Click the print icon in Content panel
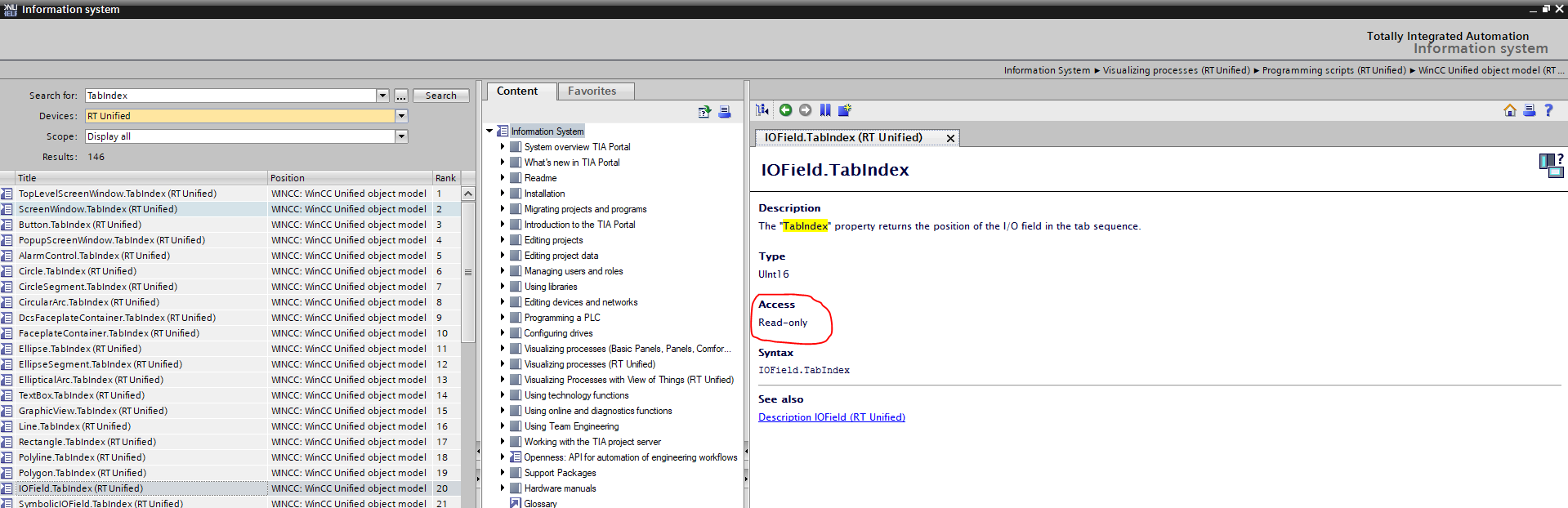Viewport: 1568px width, 508px height. pyautogui.click(x=724, y=112)
